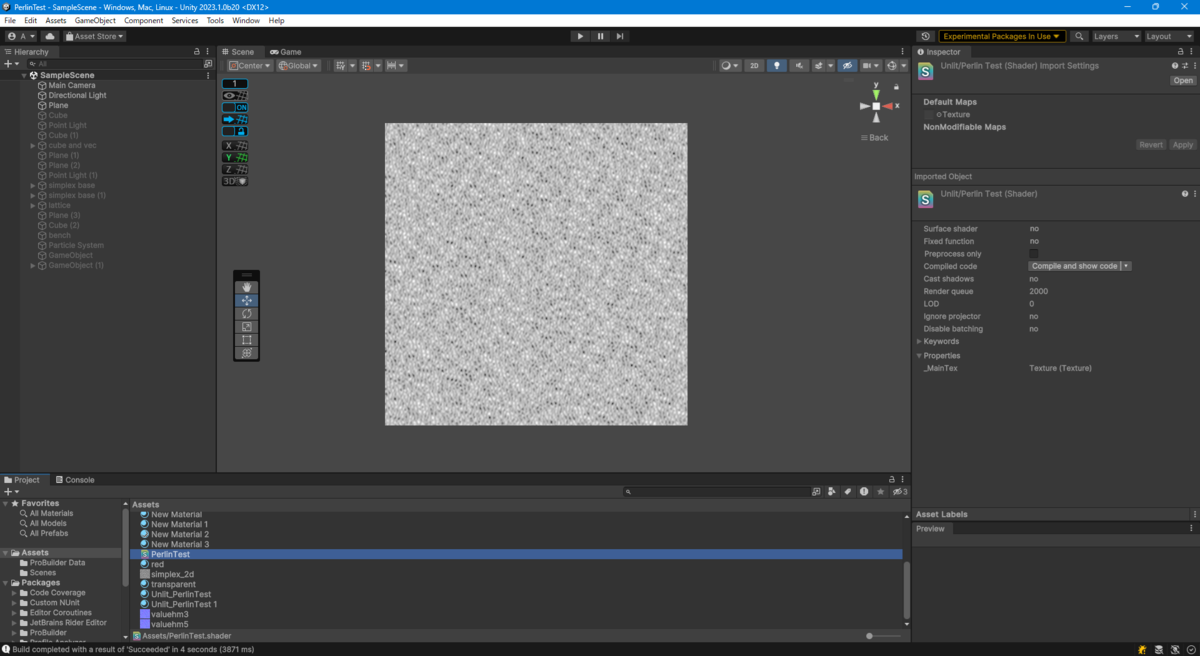Toggle scene lighting with the bulb icon
The height and width of the screenshot is (656, 1200).
[777, 65]
